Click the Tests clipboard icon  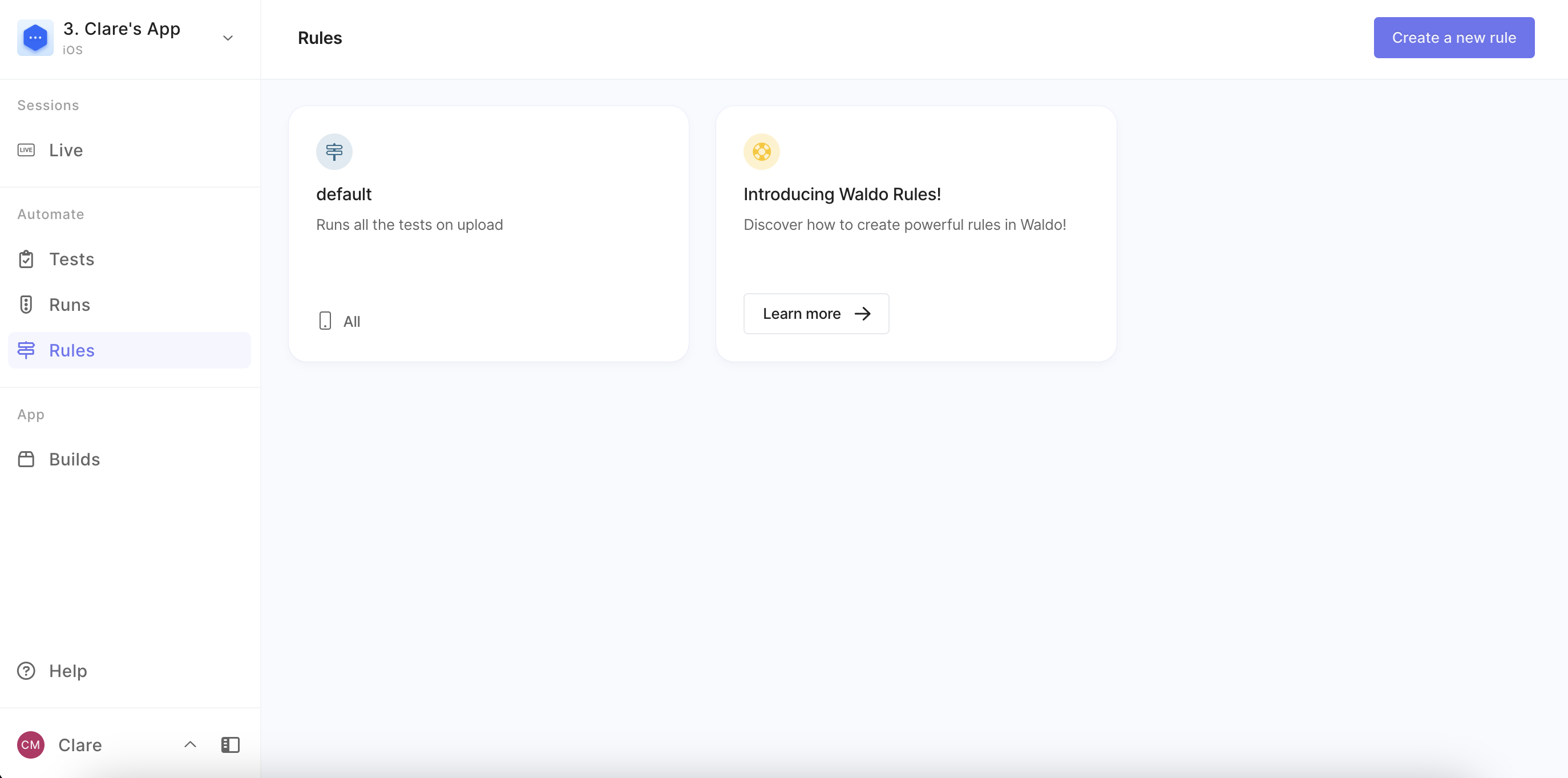(x=26, y=259)
